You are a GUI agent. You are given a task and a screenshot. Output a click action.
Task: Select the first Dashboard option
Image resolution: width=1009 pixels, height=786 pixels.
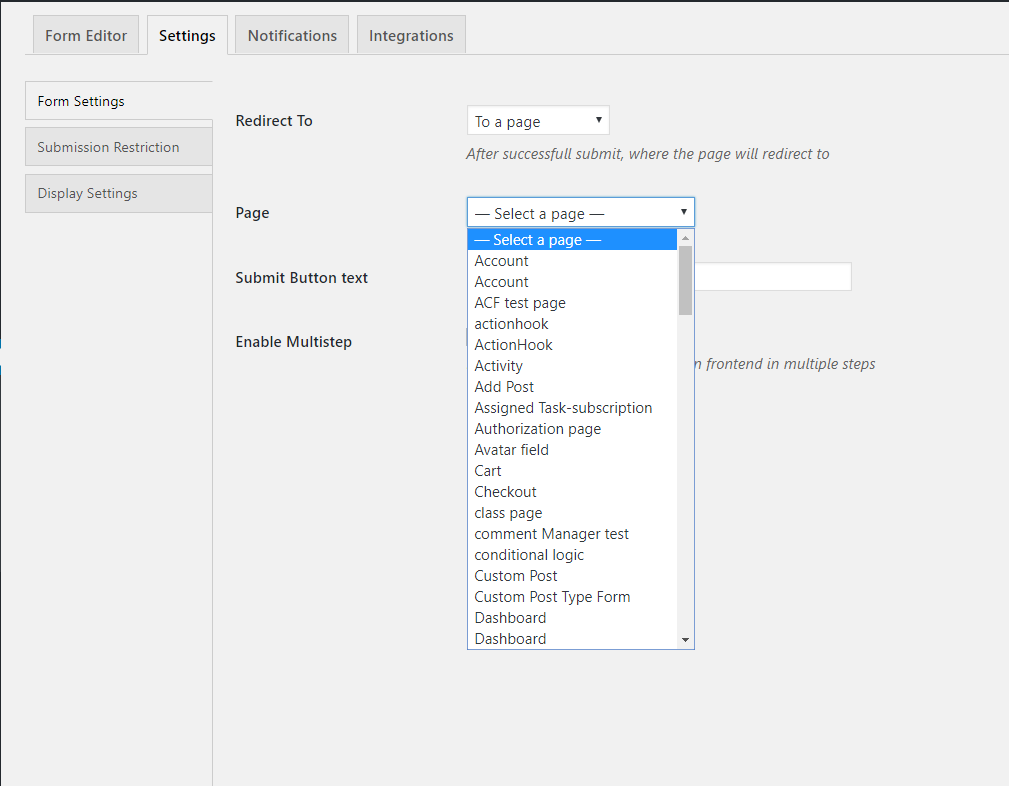(x=572, y=618)
